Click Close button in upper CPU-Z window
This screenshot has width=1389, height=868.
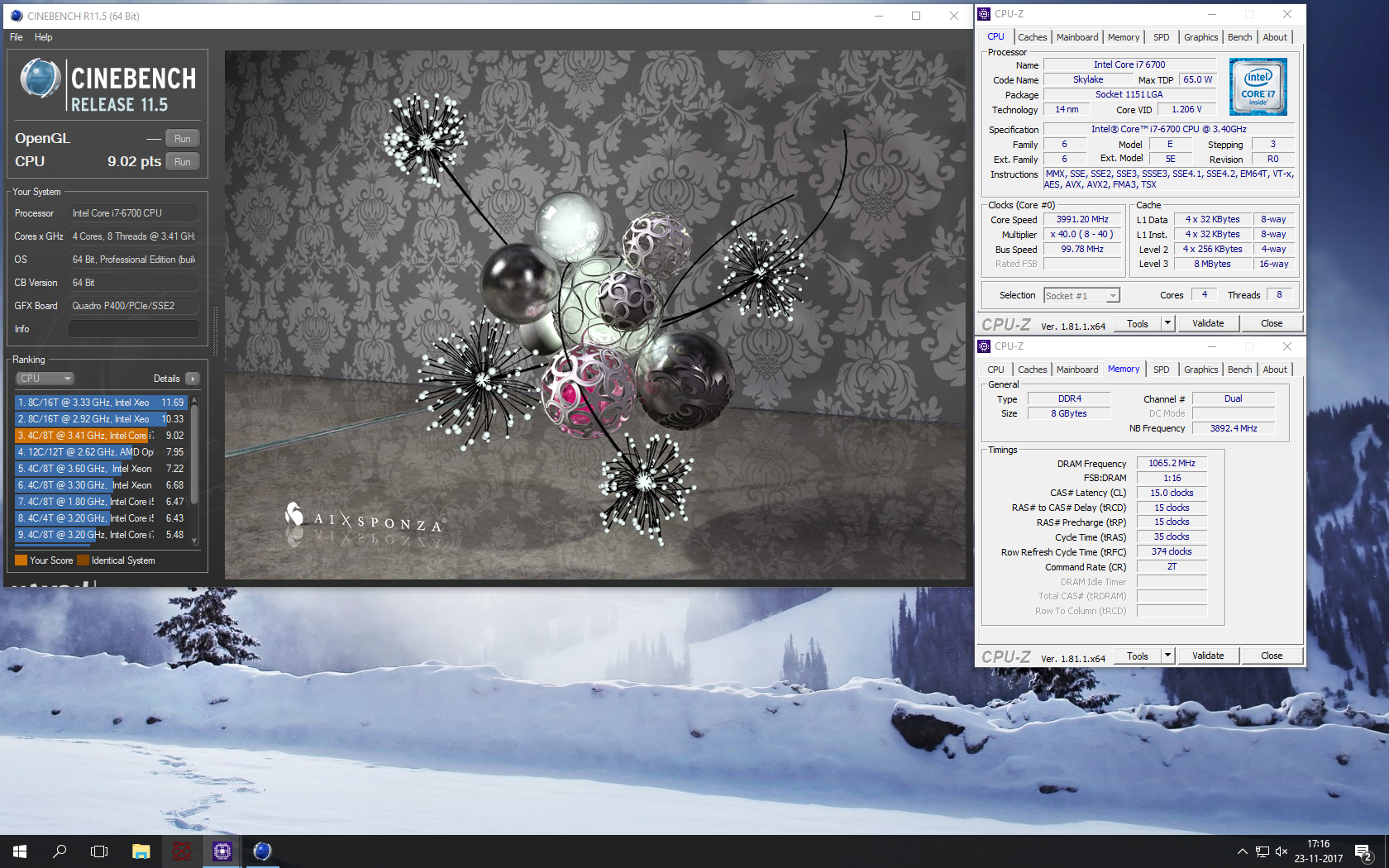tap(1272, 324)
